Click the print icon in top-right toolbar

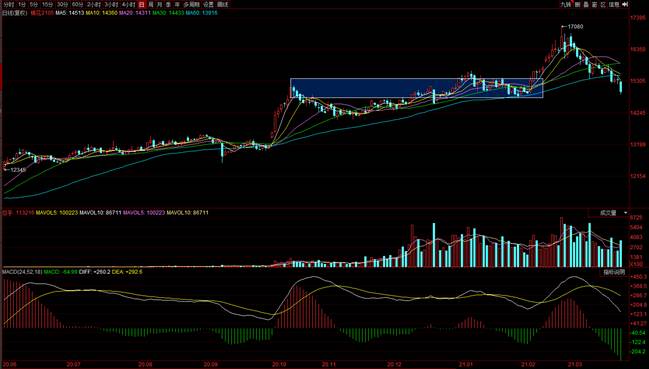586,5
